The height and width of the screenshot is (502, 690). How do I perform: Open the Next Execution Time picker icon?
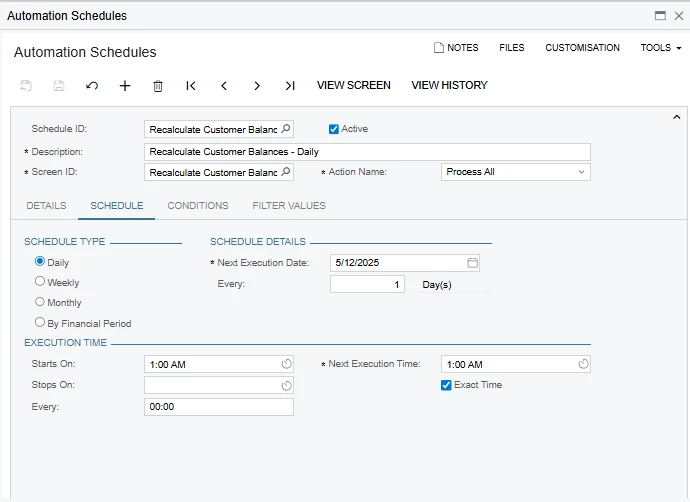point(584,364)
